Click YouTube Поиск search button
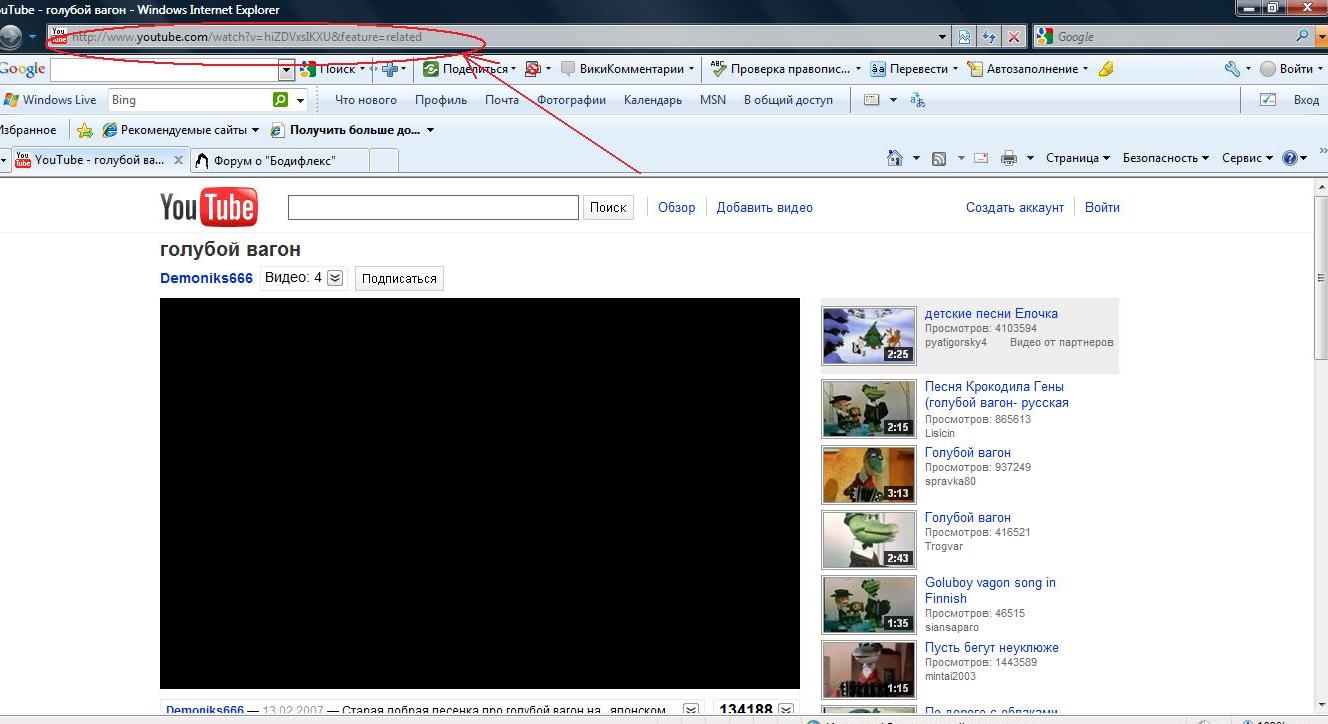Viewport: 1328px width, 724px height. coord(608,207)
